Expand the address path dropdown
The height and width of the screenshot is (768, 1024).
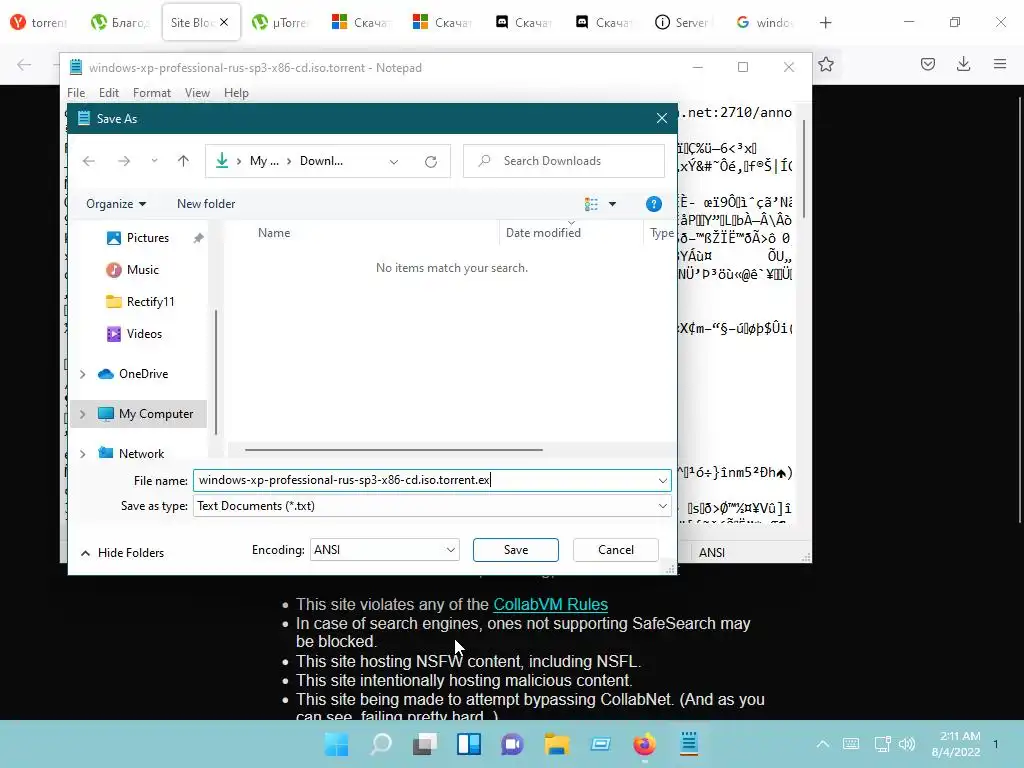[394, 161]
